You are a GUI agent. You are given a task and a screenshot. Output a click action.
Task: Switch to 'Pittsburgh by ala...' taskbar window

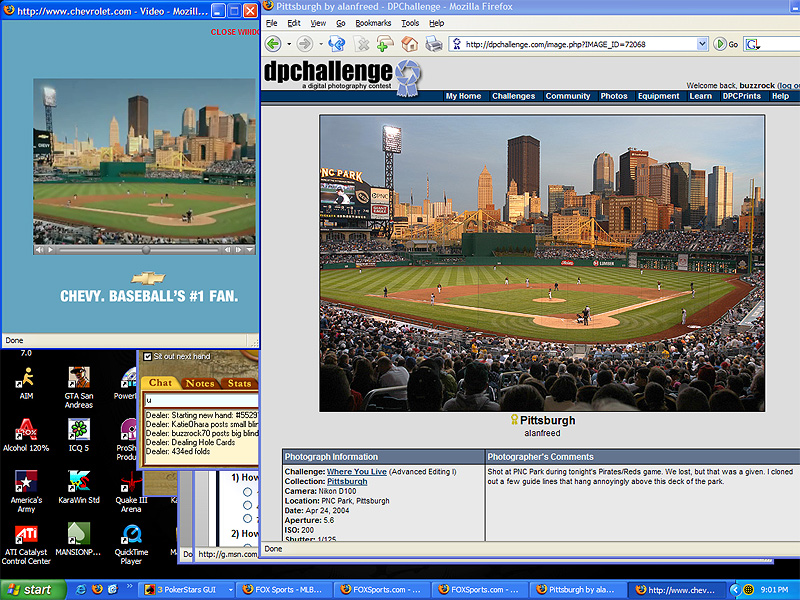577,590
